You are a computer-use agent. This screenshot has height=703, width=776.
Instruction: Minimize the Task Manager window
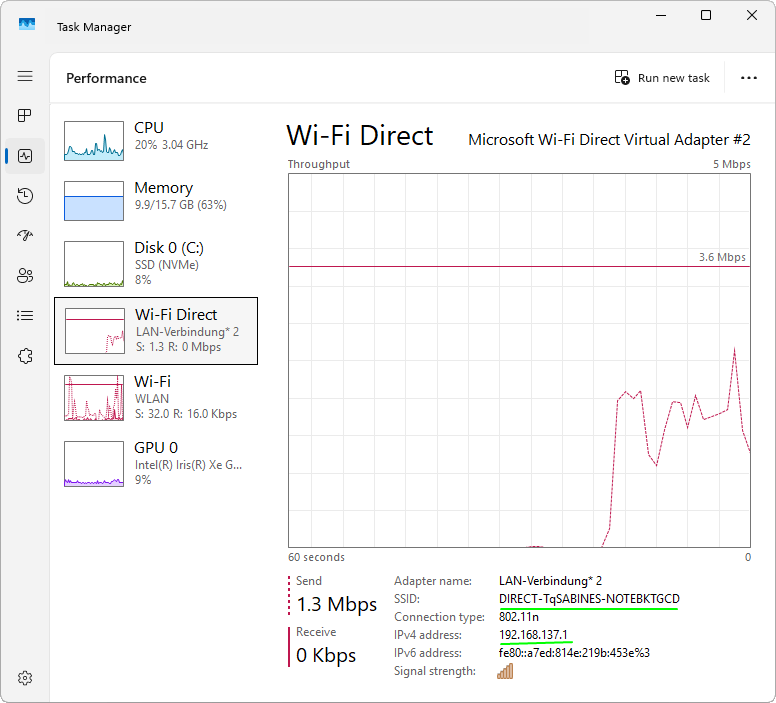[x=661, y=15]
